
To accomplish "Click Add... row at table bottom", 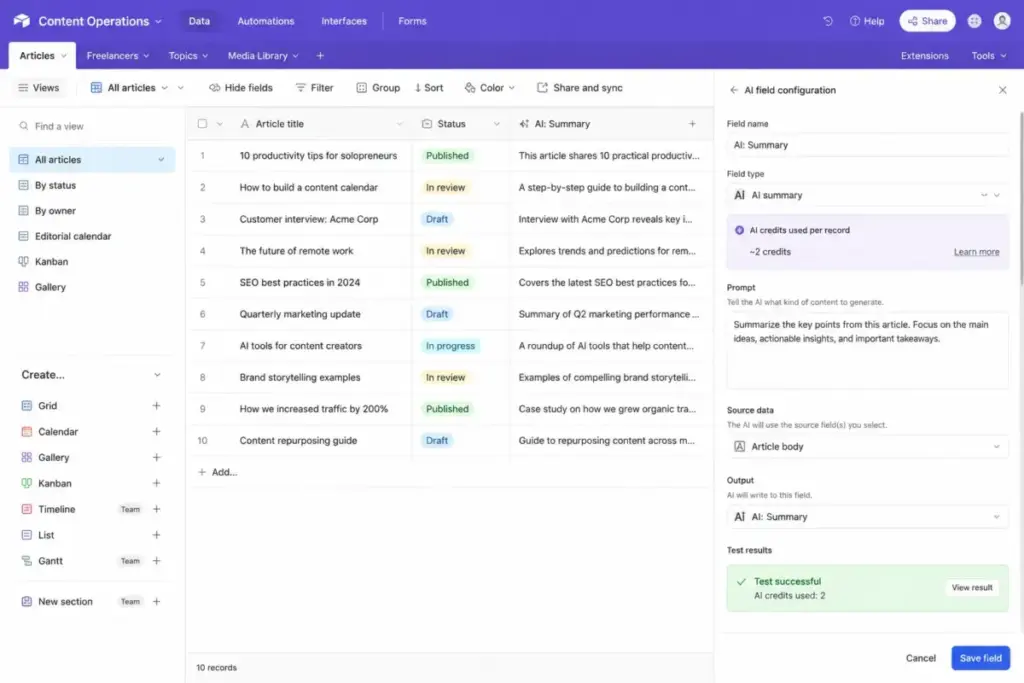I will (217, 472).
